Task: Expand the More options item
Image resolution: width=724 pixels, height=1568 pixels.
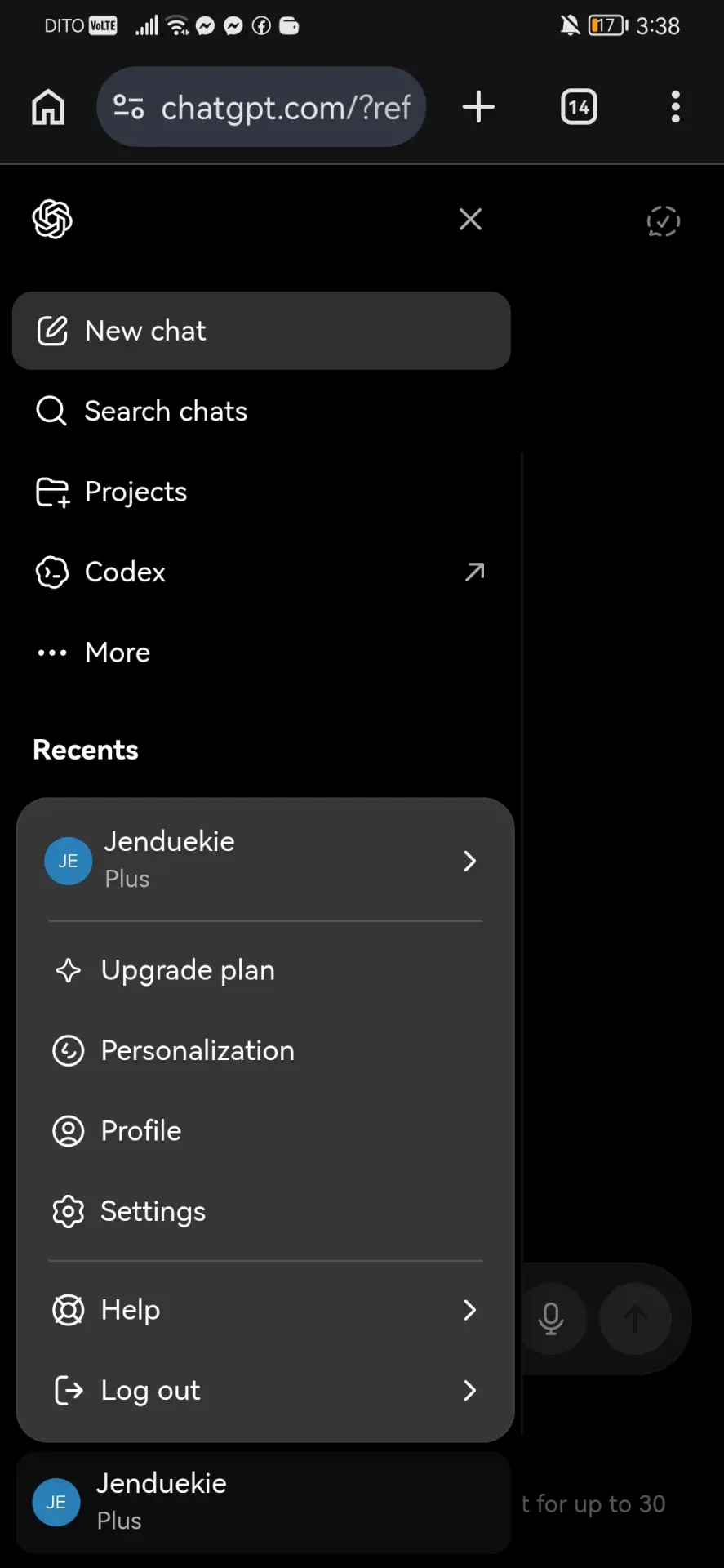Action: coord(261,653)
